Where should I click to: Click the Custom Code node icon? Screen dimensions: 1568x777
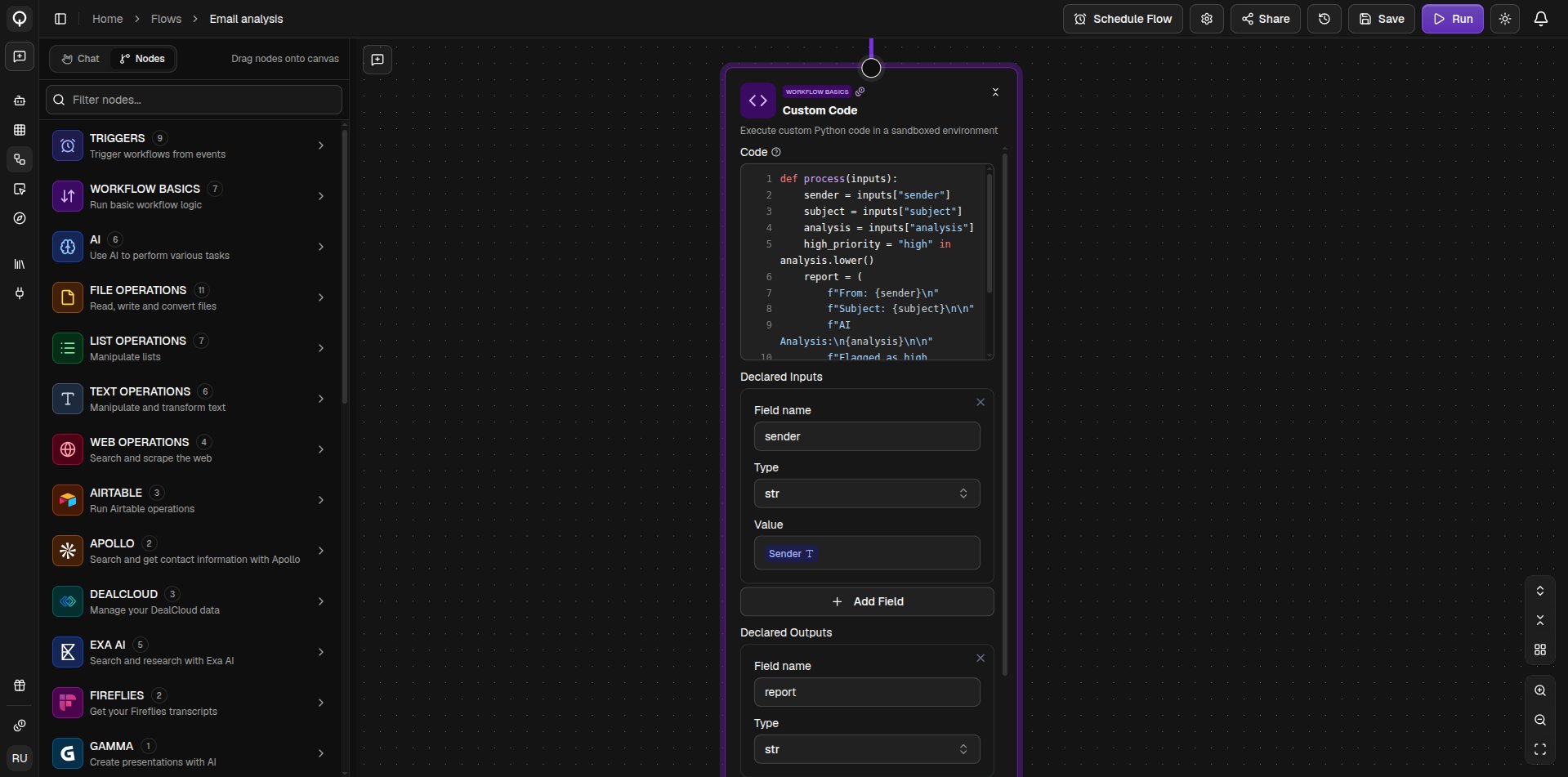coord(757,100)
